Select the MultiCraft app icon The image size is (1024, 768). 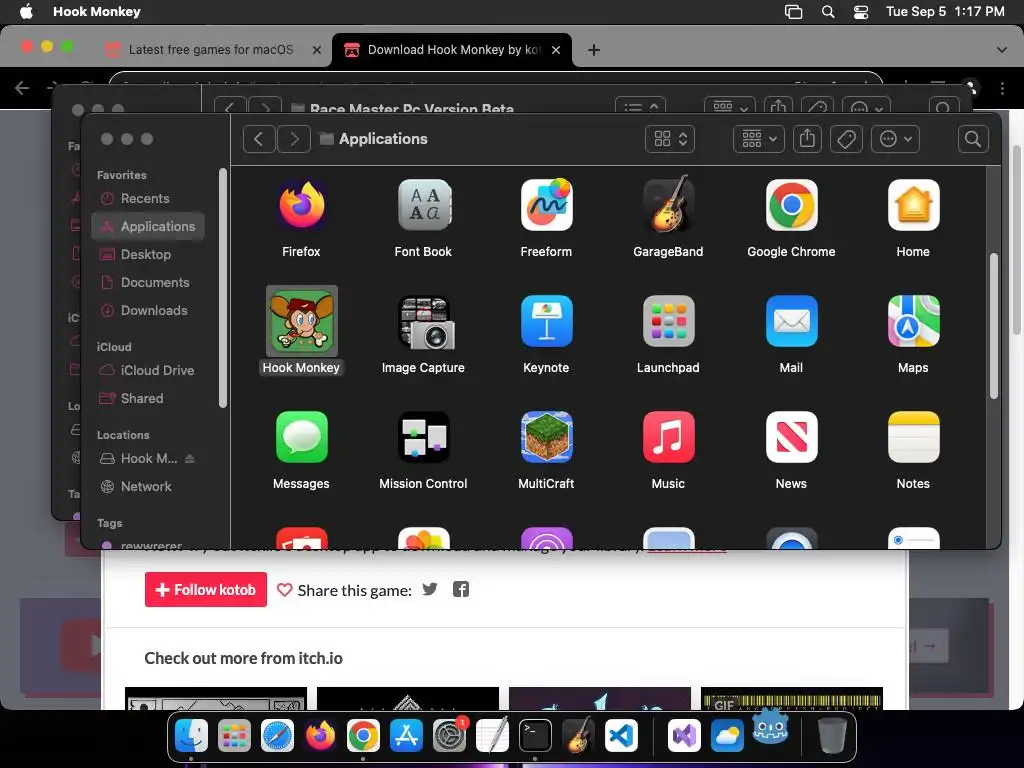[546, 437]
